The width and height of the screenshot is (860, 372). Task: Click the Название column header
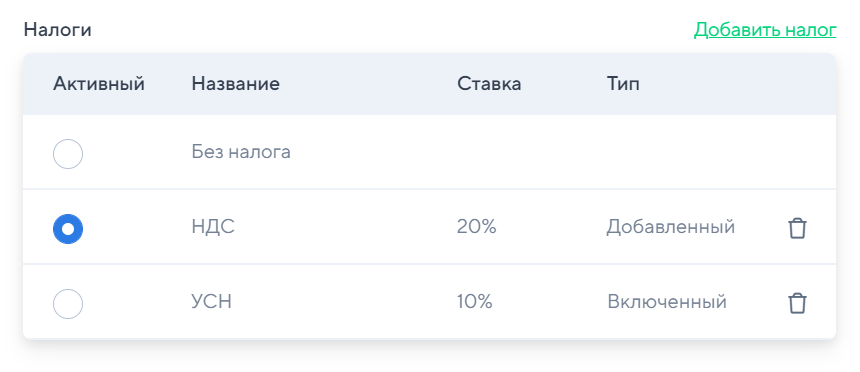click(235, 84)
